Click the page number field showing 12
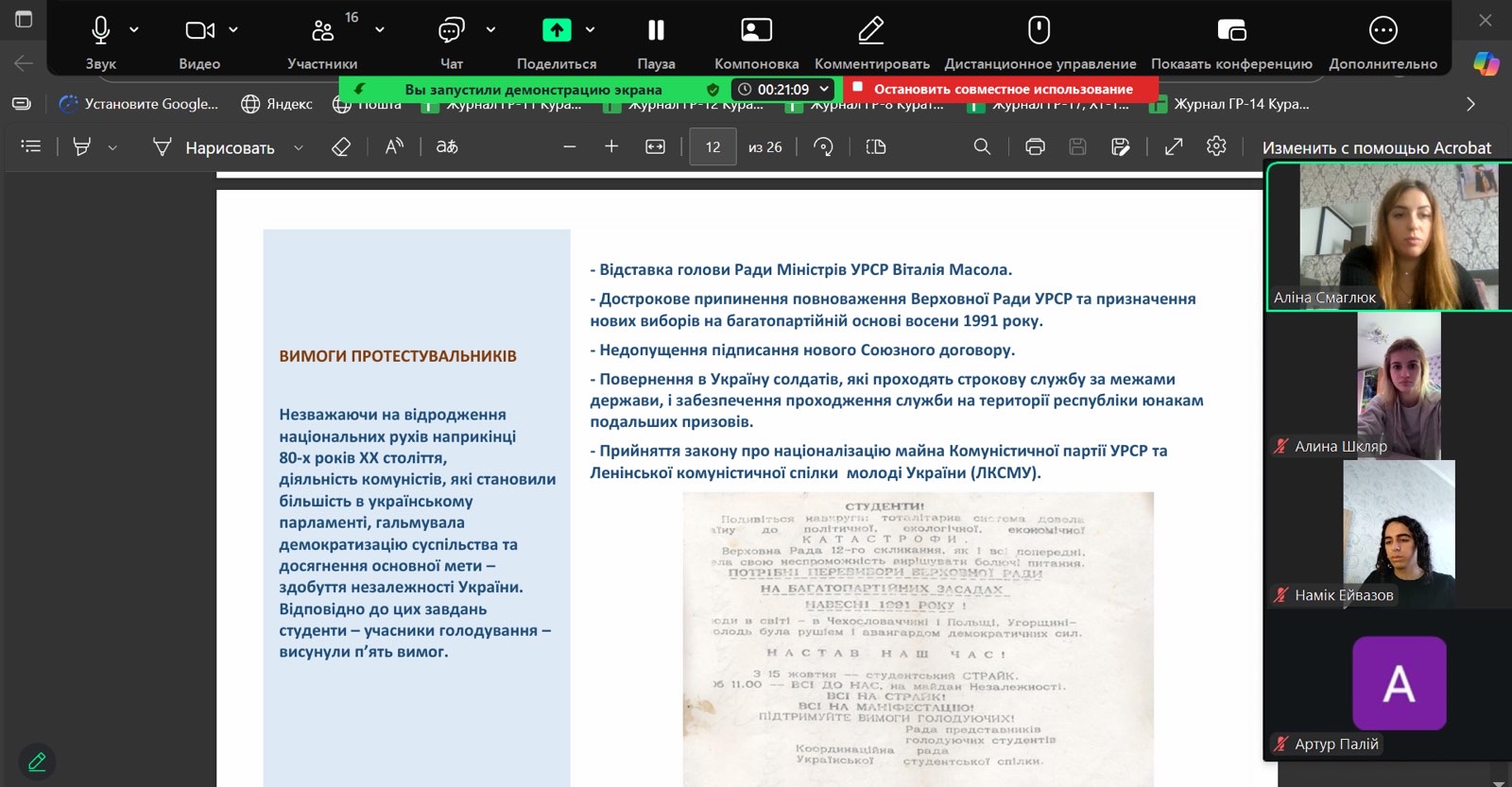The width and height of the screenshot is (1512, 787). tap(713, 147)
